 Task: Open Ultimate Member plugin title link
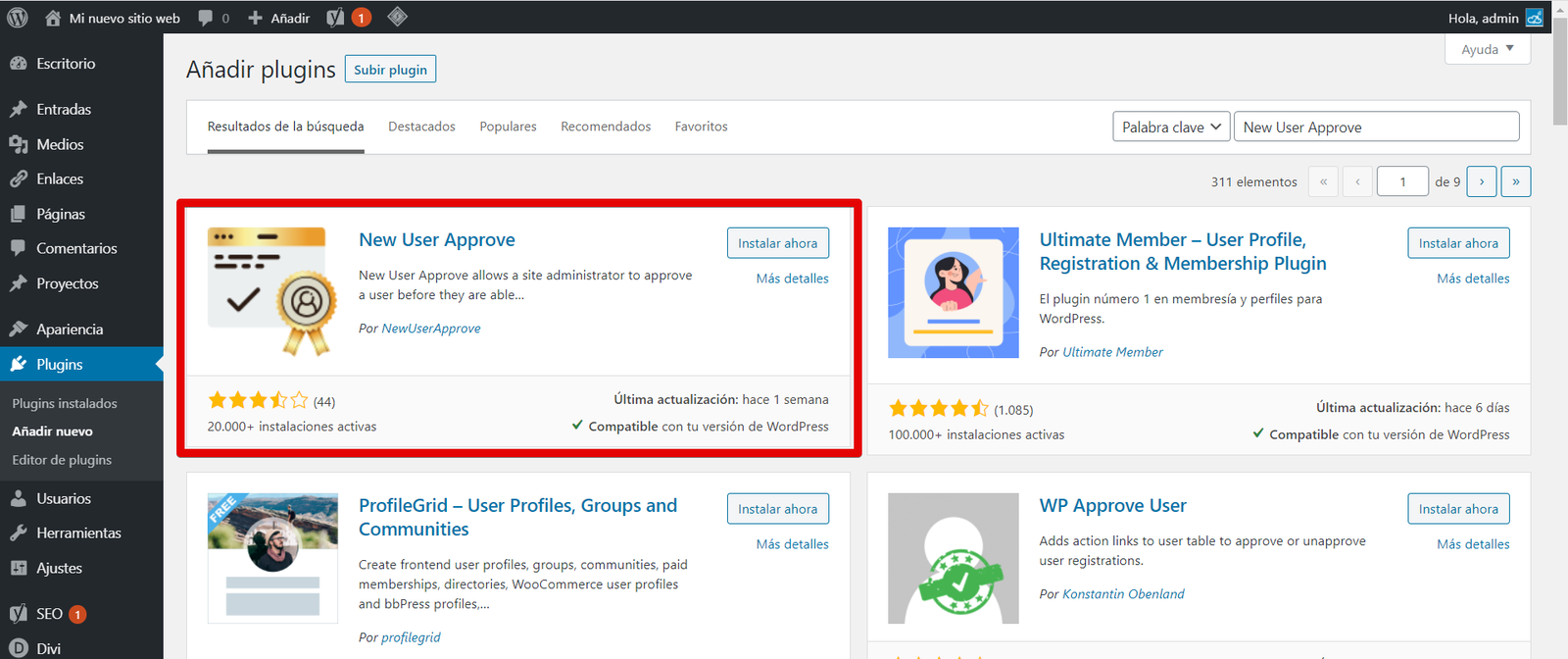click(1183, 252)
